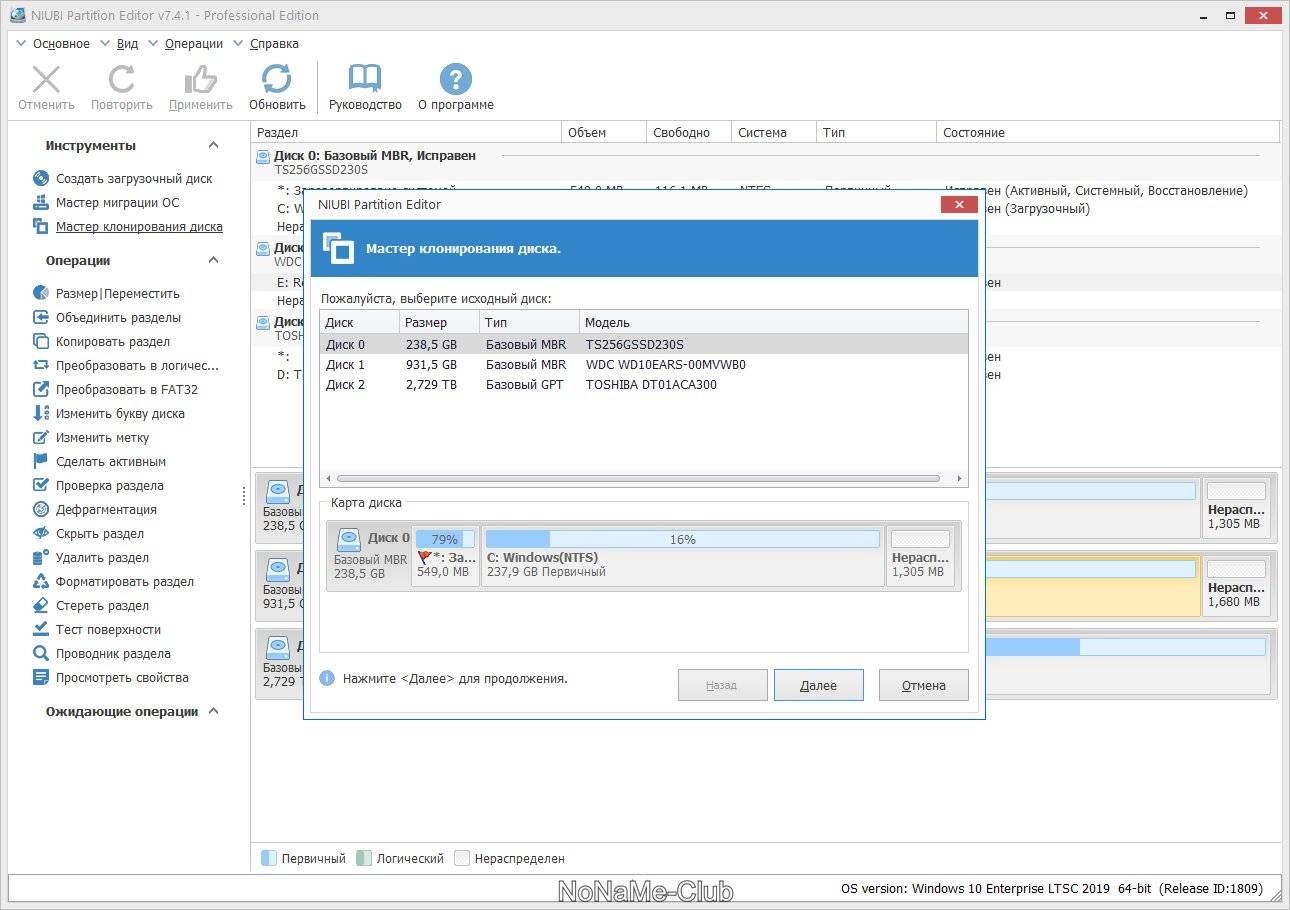This screenshot has width=1290, height=910.
Task: Click the Apply (Применить) thumbs-up icon
Action: click(201, 80)
